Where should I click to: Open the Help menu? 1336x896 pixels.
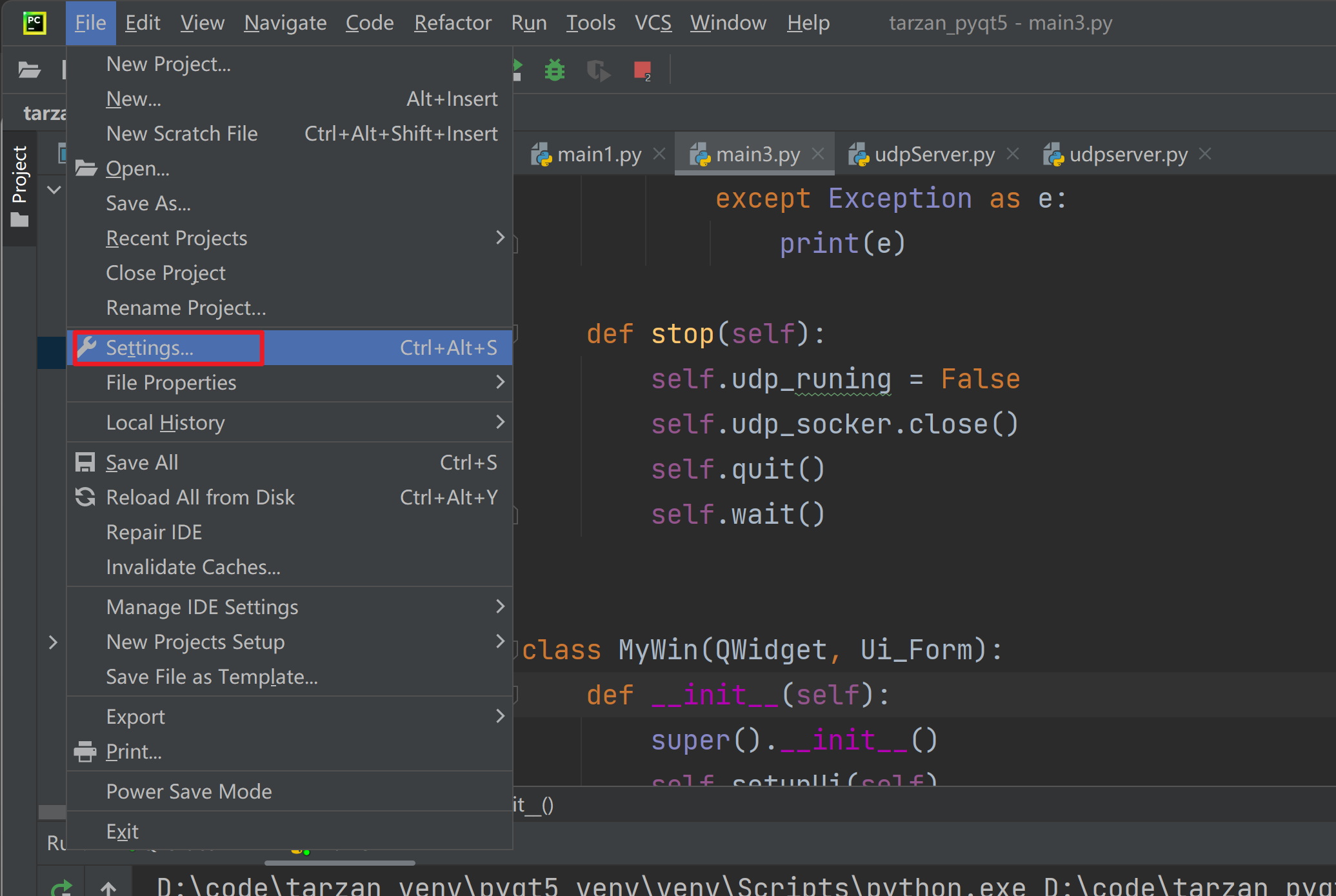click(808, 23)
